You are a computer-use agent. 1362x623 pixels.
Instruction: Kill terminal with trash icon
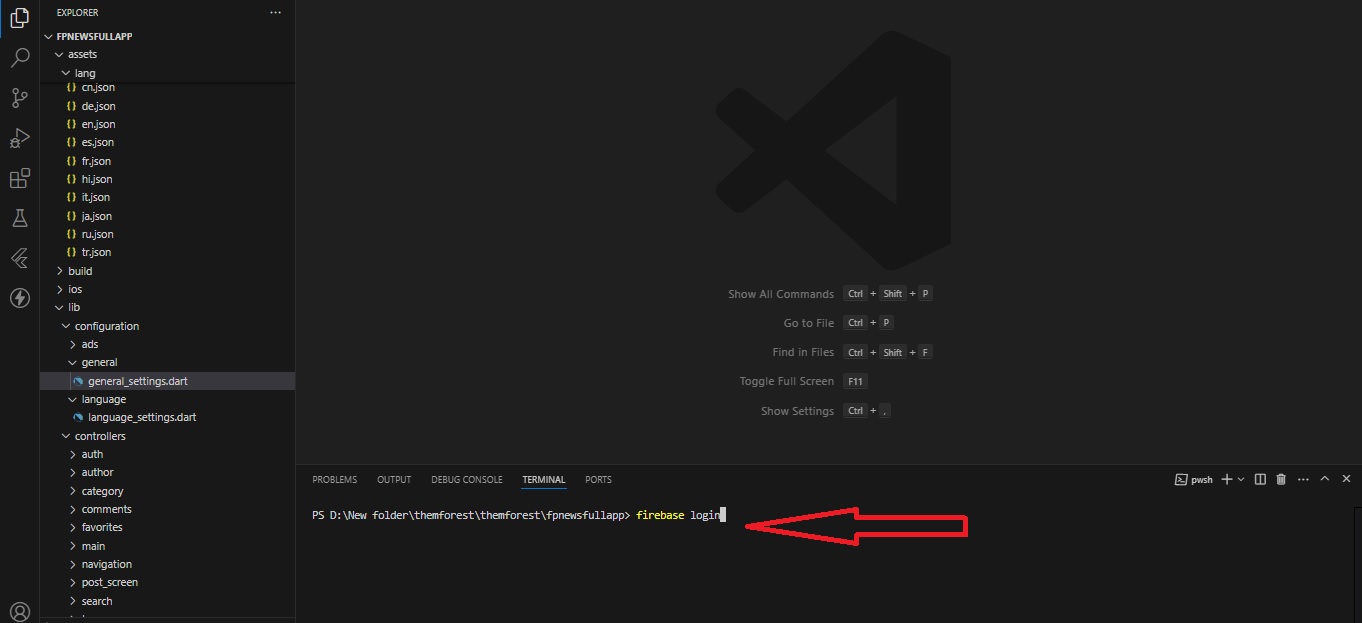point(1281,480)
